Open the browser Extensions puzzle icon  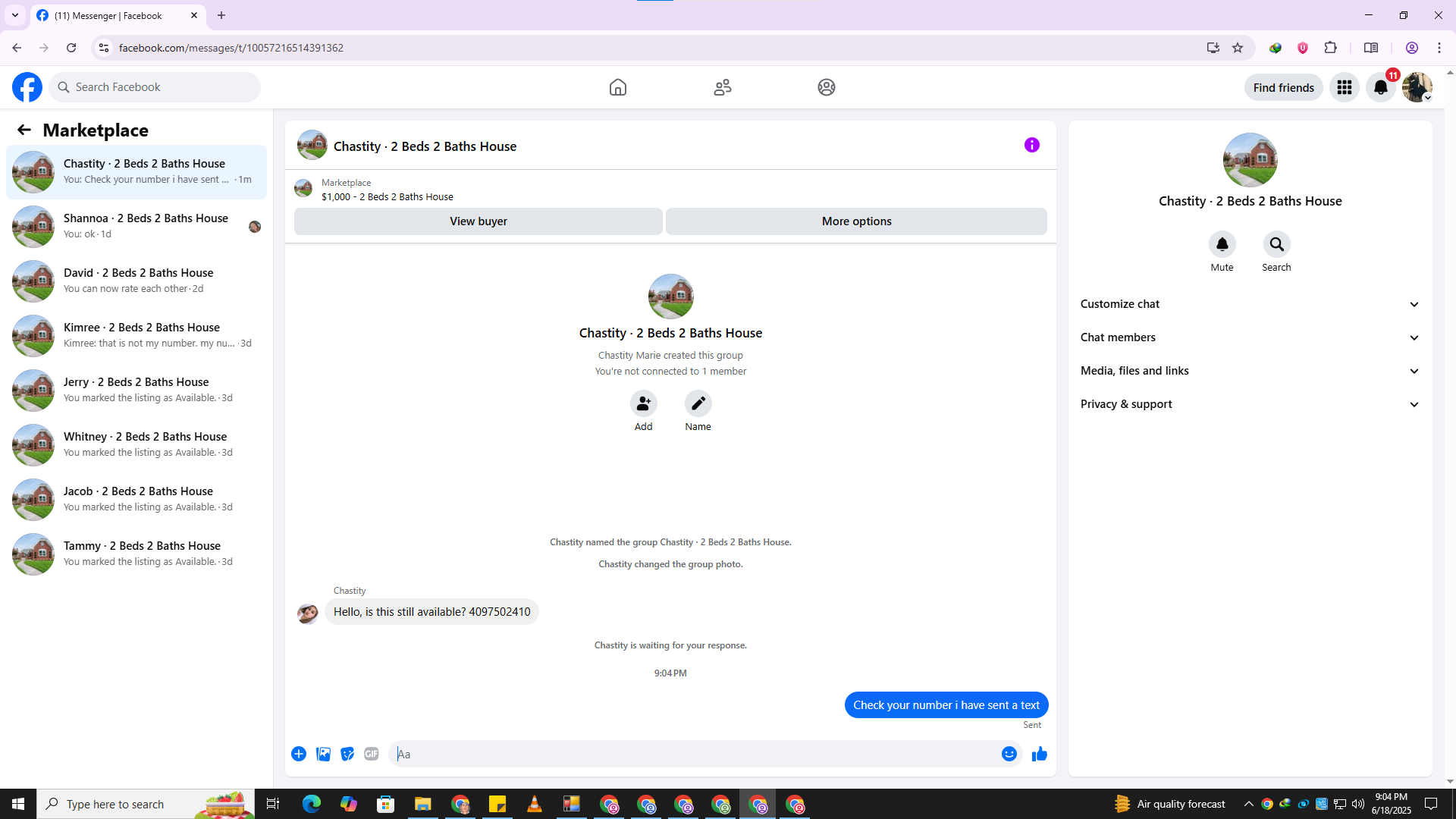[1330, 48]
